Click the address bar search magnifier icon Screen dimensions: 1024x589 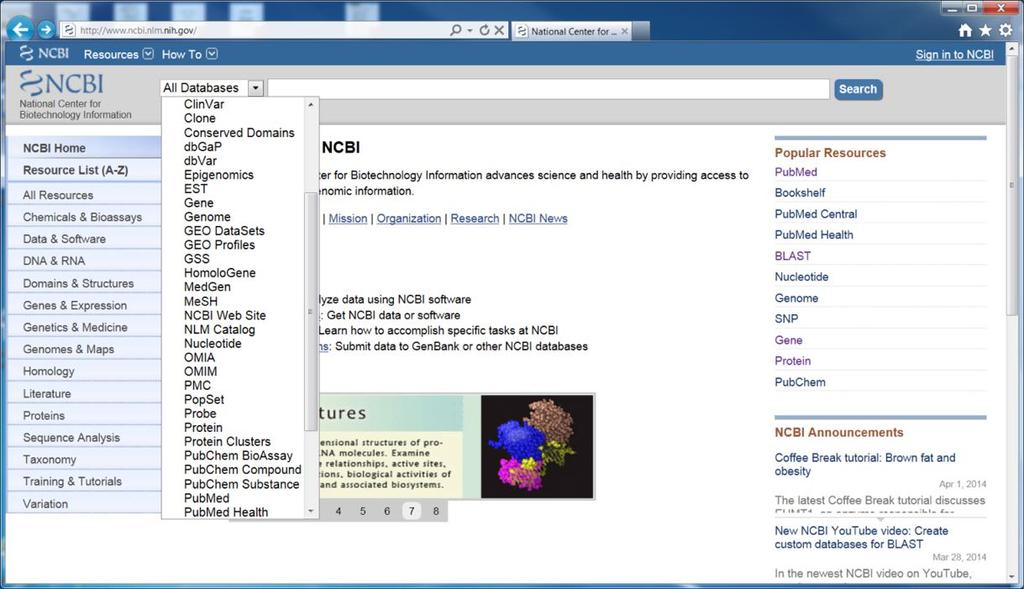pyautogui.click(x=455, y=30)
